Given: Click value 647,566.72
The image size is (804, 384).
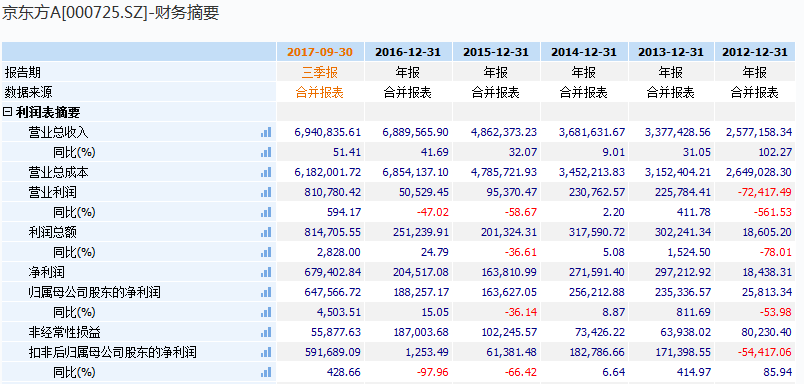Looking at the screenshot, I should [334, 292].
